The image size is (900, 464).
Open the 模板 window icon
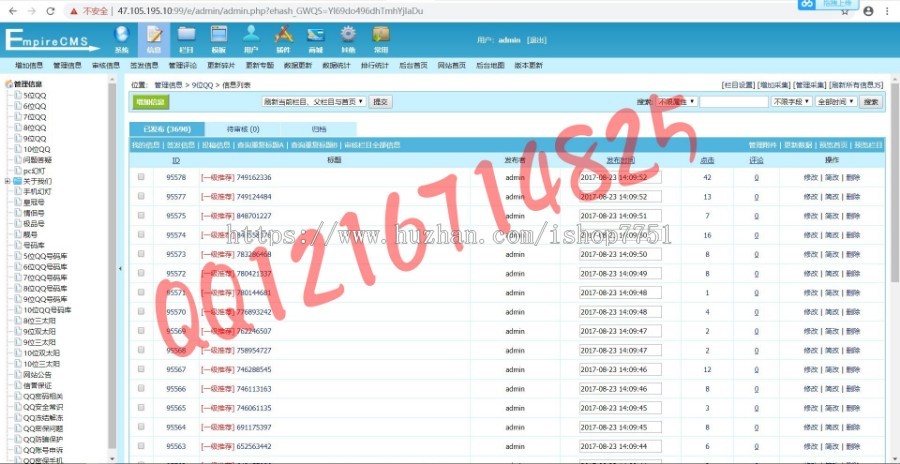pyautogui.click(x=219, y=34)
